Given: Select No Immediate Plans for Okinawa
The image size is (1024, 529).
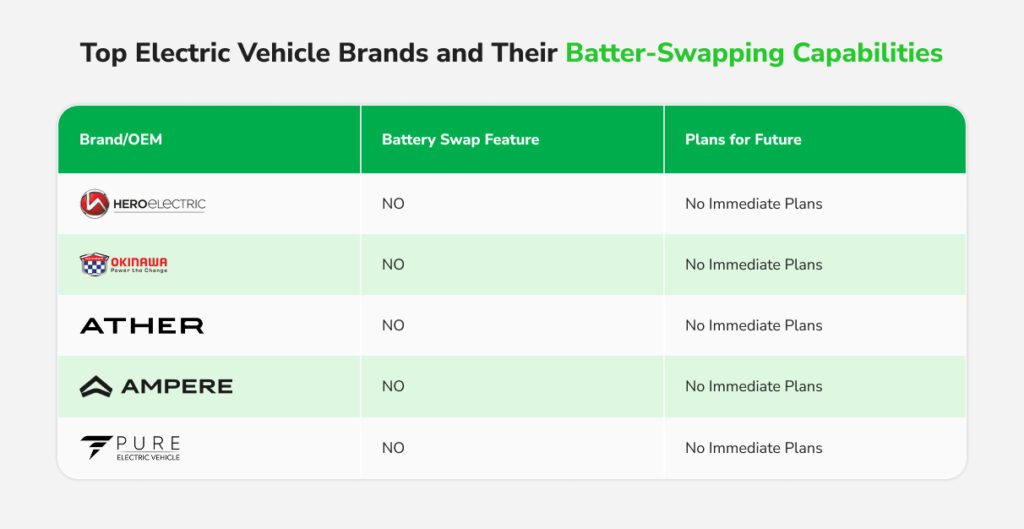Looking at the screenshot, I should pos(753,265).
